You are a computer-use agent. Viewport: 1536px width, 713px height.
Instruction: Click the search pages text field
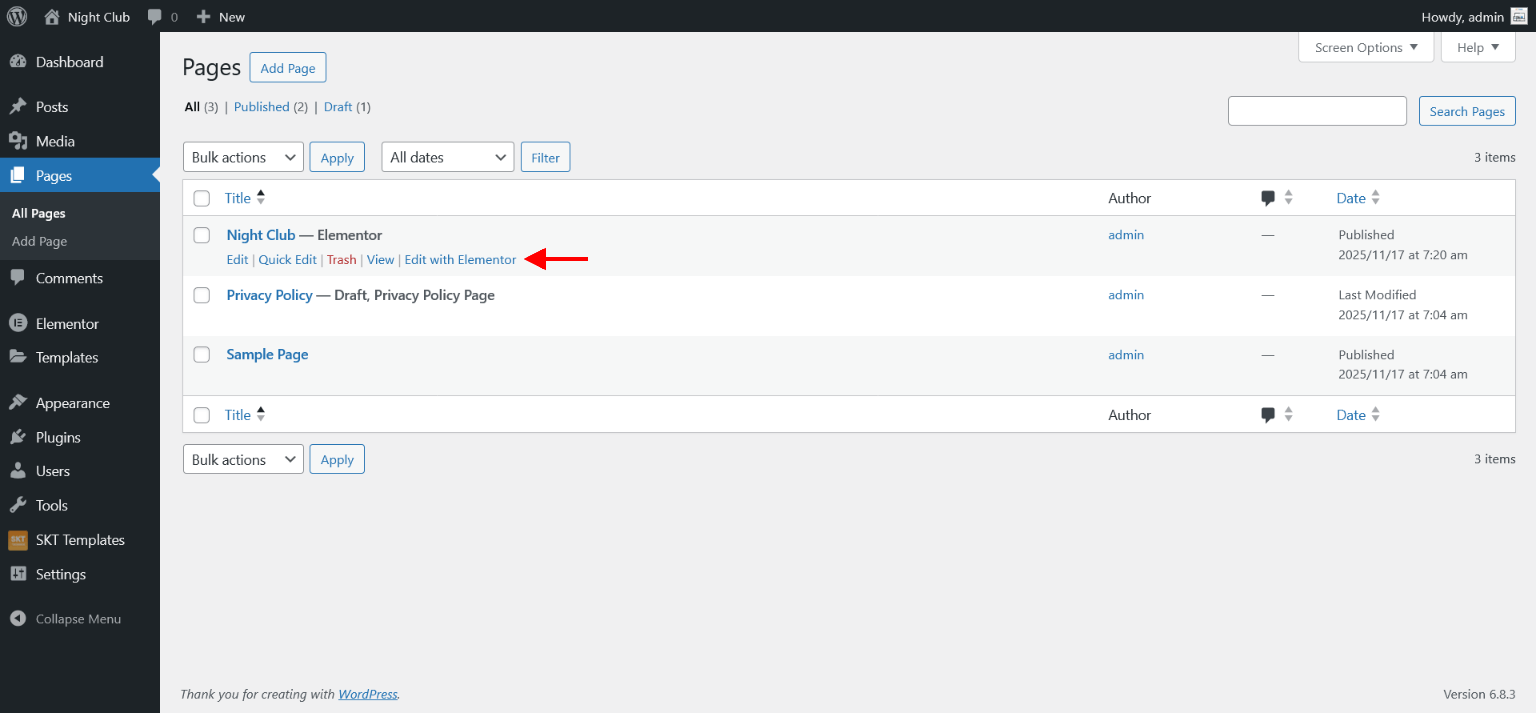(1316, 111)
